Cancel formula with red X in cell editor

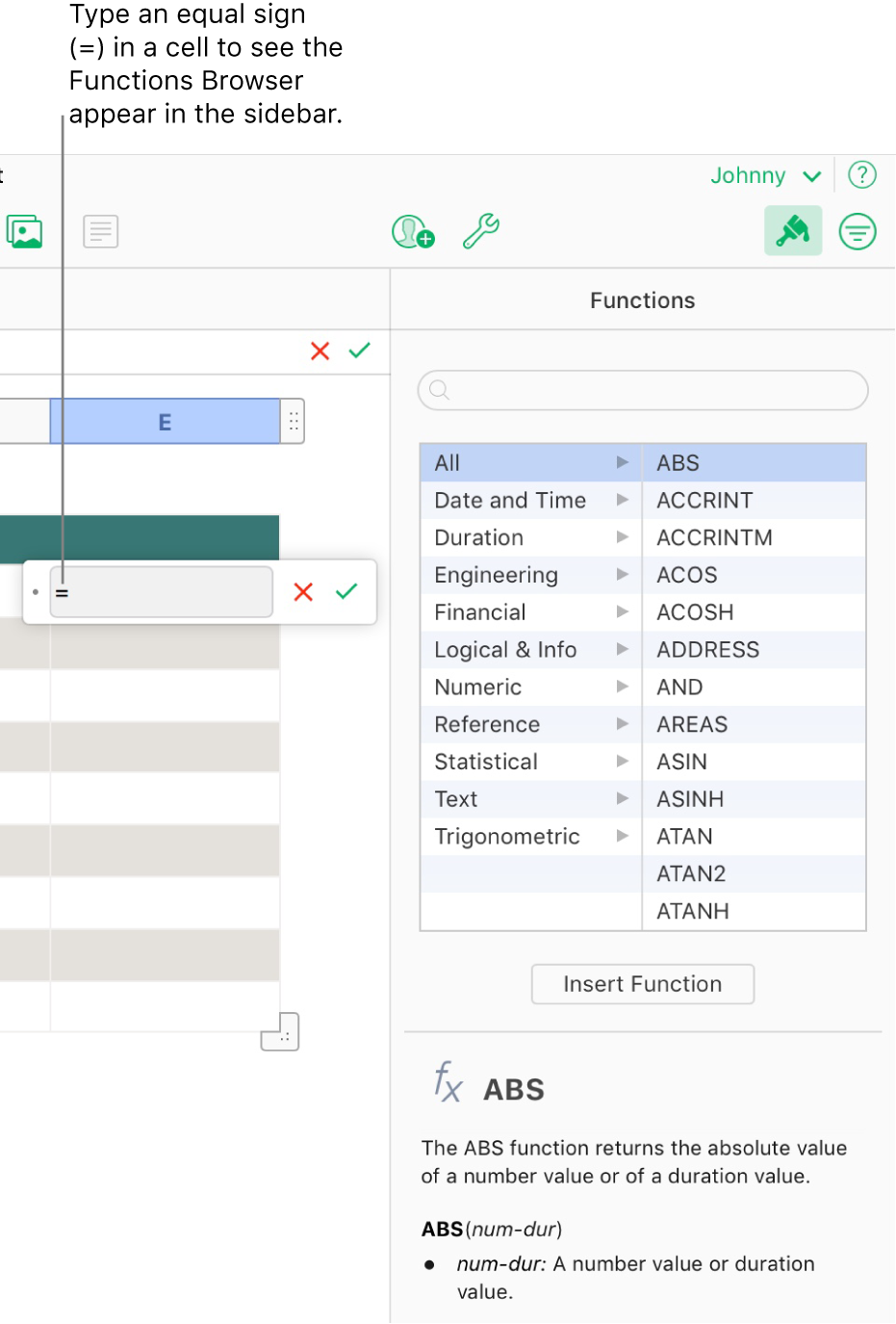(x=303, y=591)
